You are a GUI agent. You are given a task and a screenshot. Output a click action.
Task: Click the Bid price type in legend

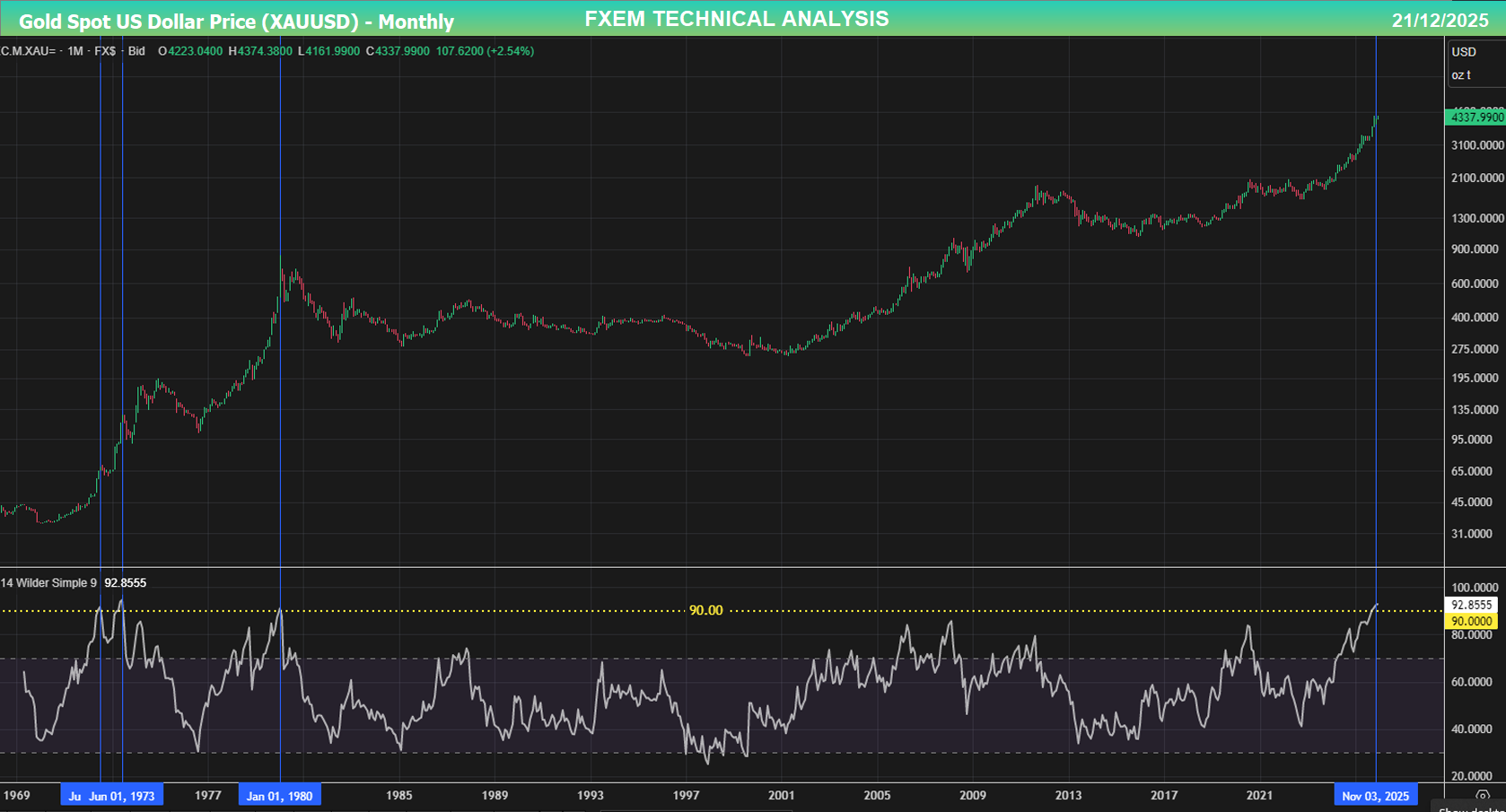point(136,51)
